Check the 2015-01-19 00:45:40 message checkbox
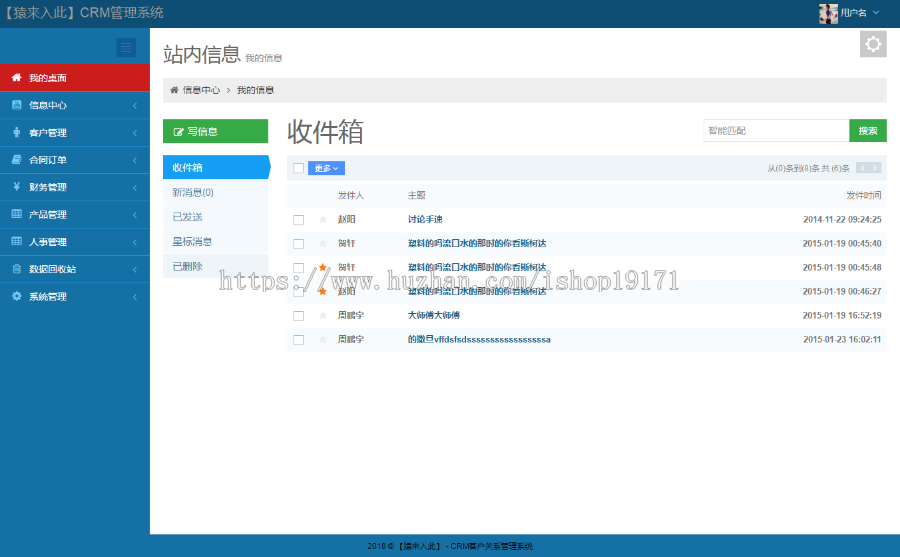This screenshot has height=557, width=900. click(x=298, y=244)
